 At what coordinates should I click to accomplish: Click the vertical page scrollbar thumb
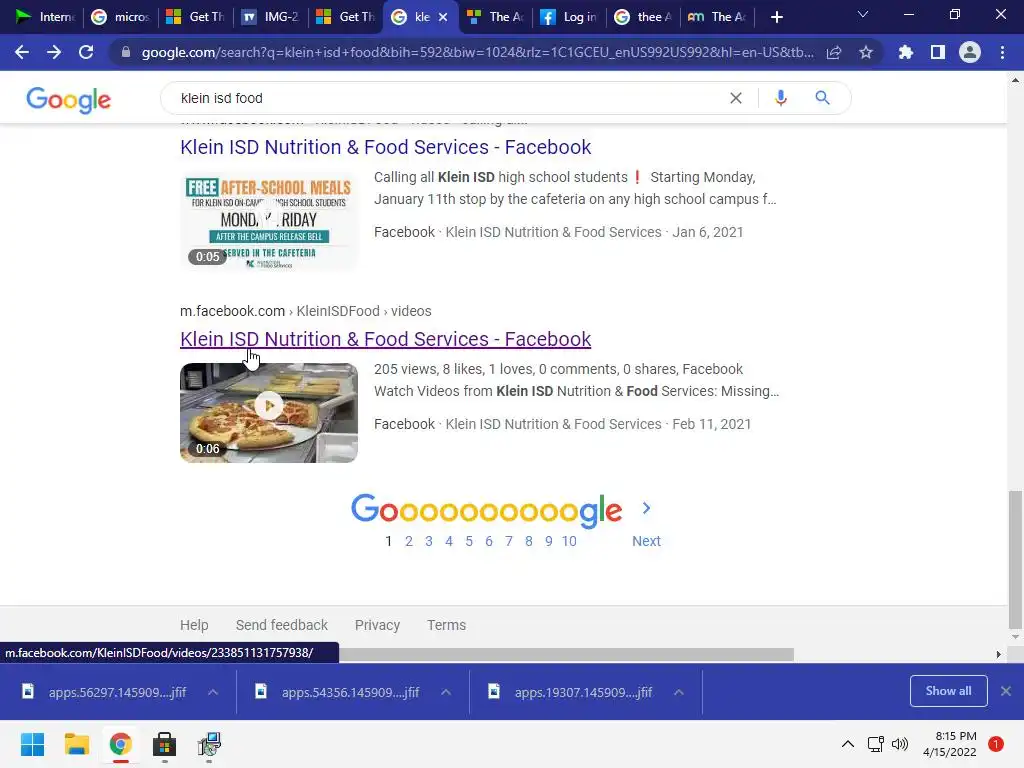pos(1015,558)
